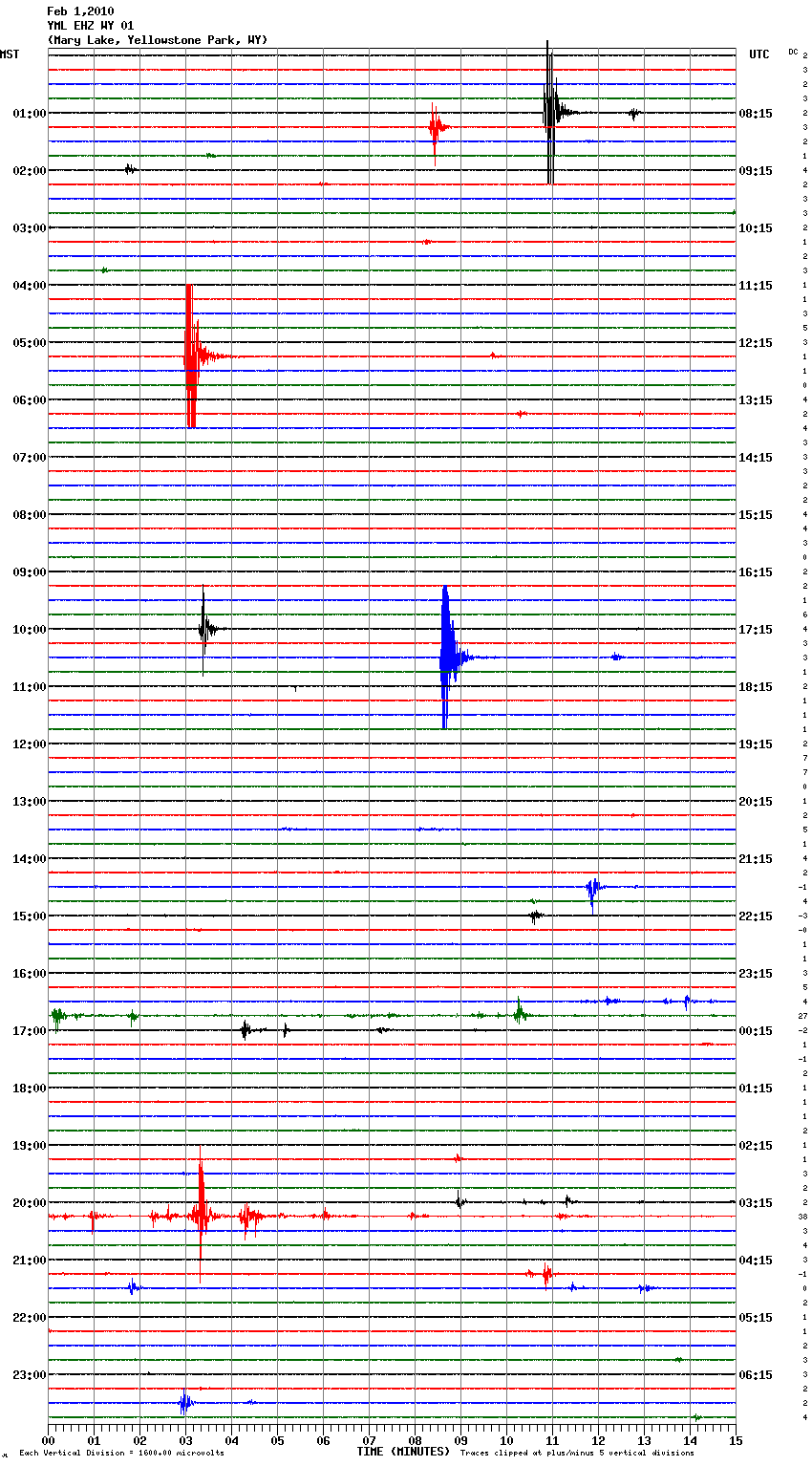812x1466 pixels.
Task: Click the '11' tick on minutes axis
Action: point(552,1439)
